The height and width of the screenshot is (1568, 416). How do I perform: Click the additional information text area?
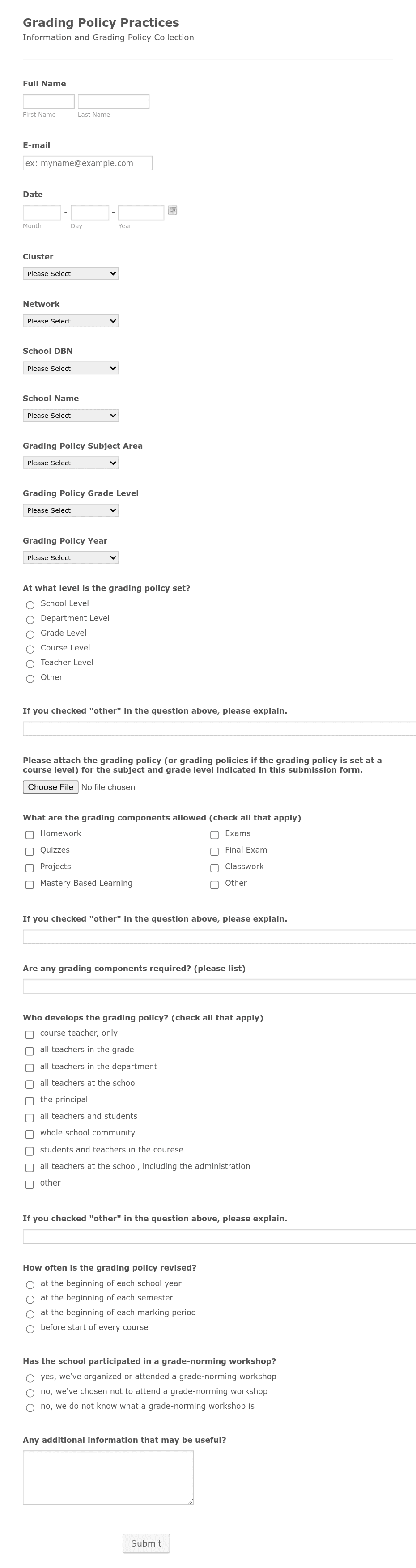(x=108, y=1478)
